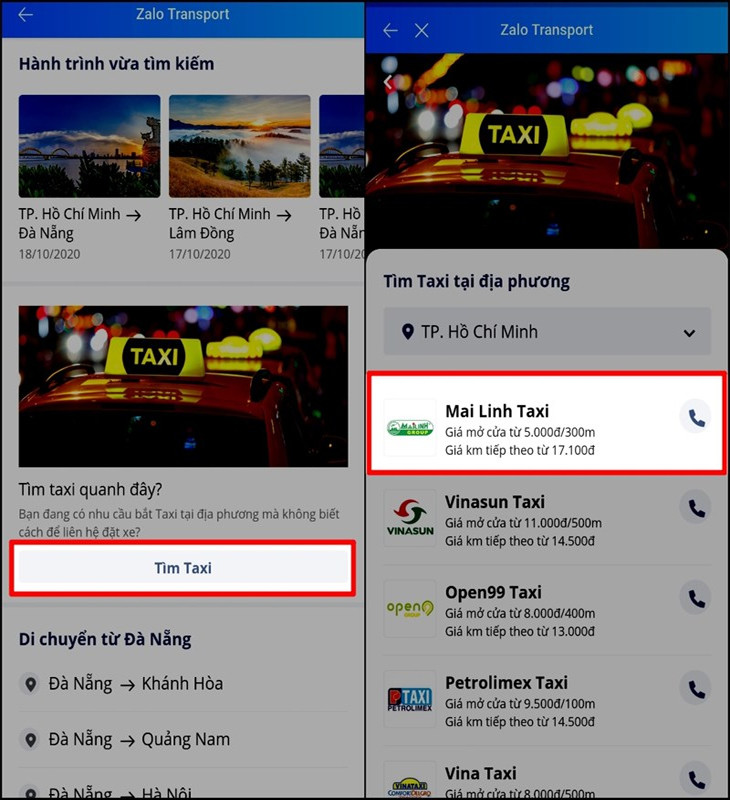Tap Petrolimex Taxi phone icon
The width and height of the screenshot is (730, 800).
pos(696,689)
